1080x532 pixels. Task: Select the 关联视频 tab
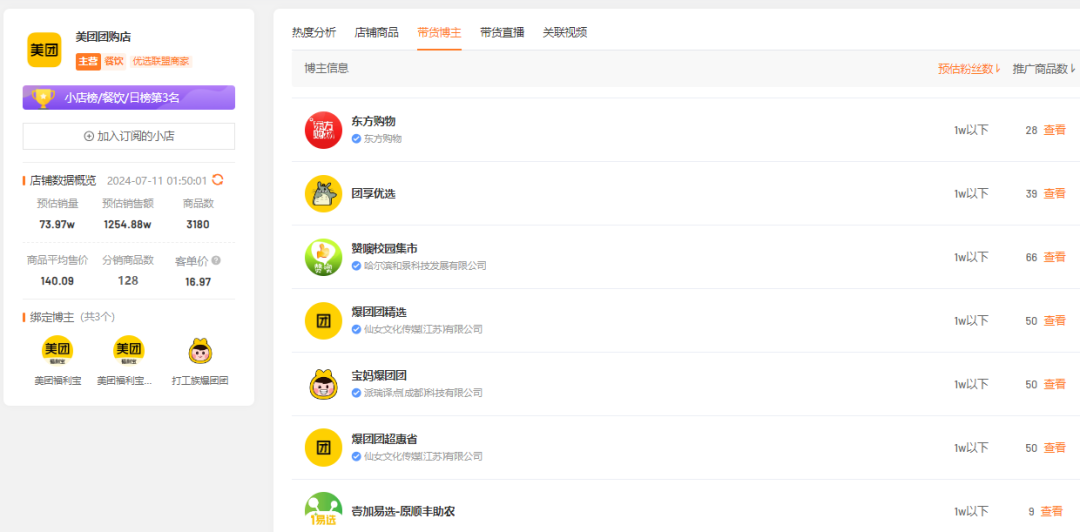[565, 32]
